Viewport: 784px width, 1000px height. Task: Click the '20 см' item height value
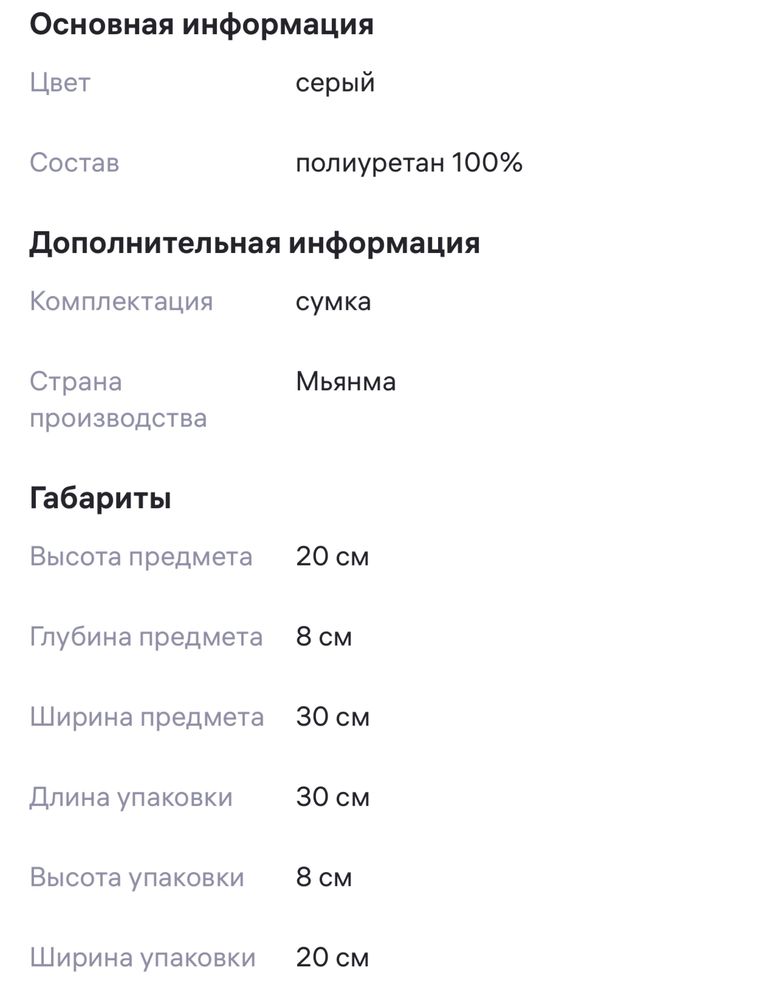[x=332, y=557]
